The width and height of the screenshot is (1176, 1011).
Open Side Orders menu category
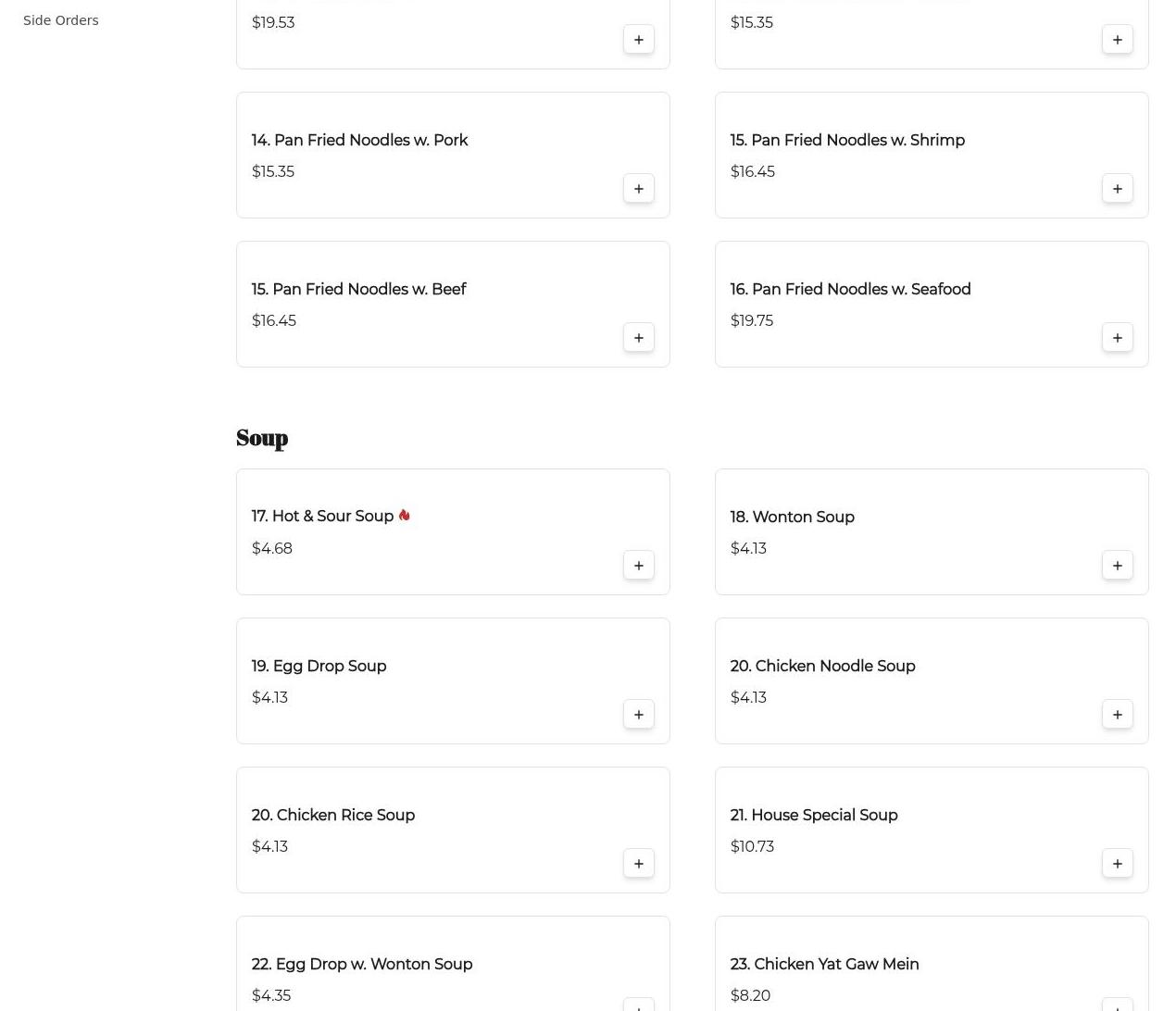pos(60,20)
